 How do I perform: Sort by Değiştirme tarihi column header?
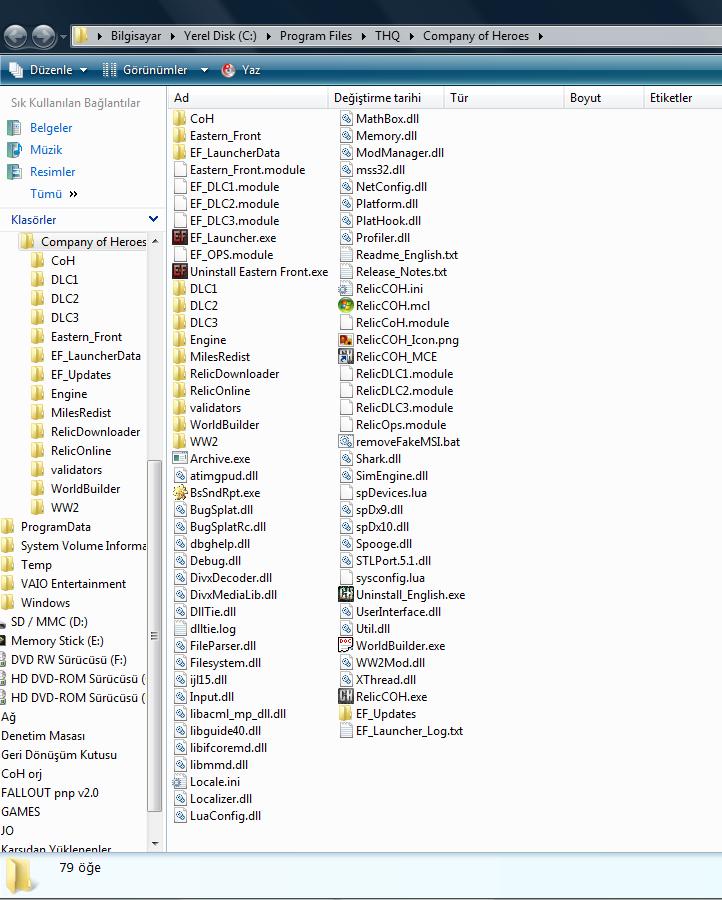click(x=386, y=98)
